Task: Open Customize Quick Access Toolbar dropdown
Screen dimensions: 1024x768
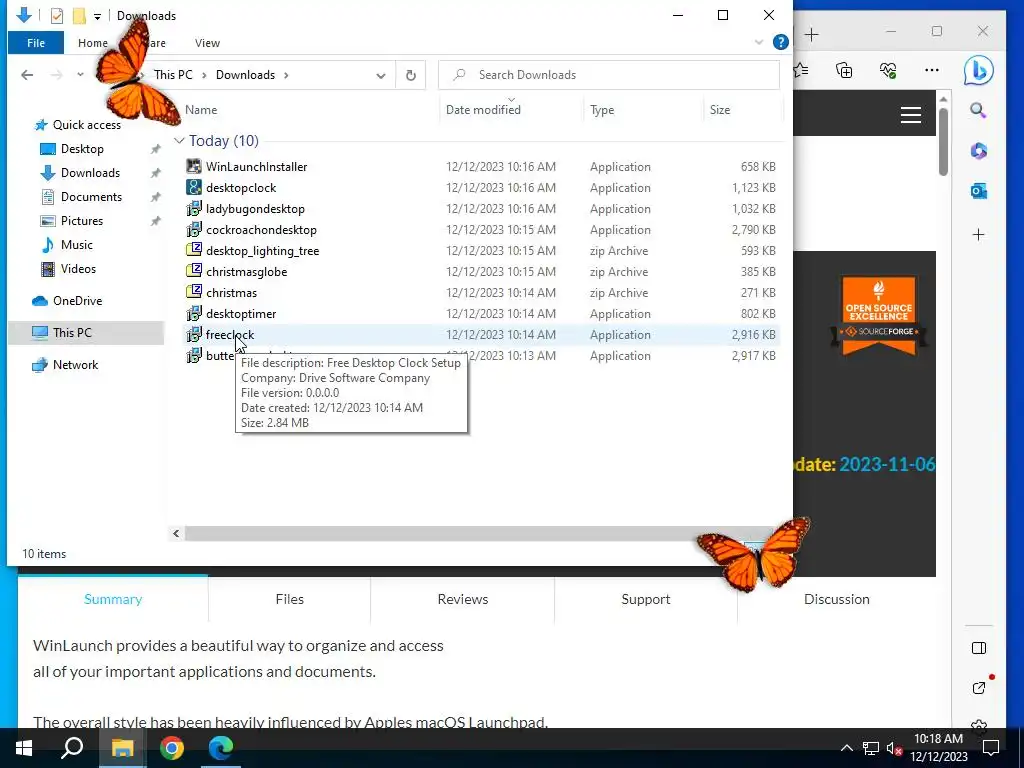Action: [x=97, y=16]
